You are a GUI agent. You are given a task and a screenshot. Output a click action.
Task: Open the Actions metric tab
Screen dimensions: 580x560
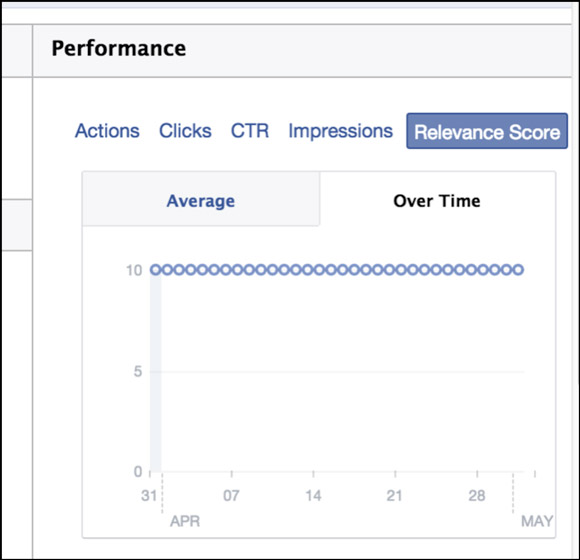[x=107, y=131]
